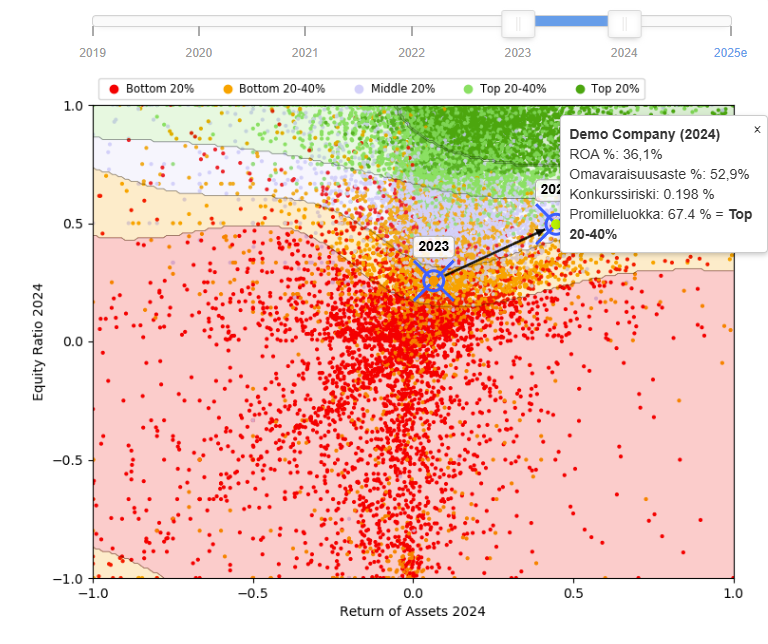
Task: Click the blue selected range on slider
Action: tap(571, 21)
